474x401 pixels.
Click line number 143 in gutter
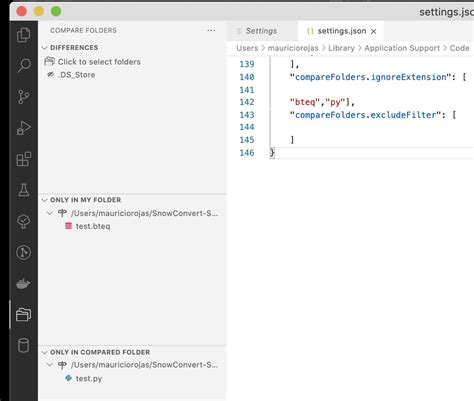point(247,115)
